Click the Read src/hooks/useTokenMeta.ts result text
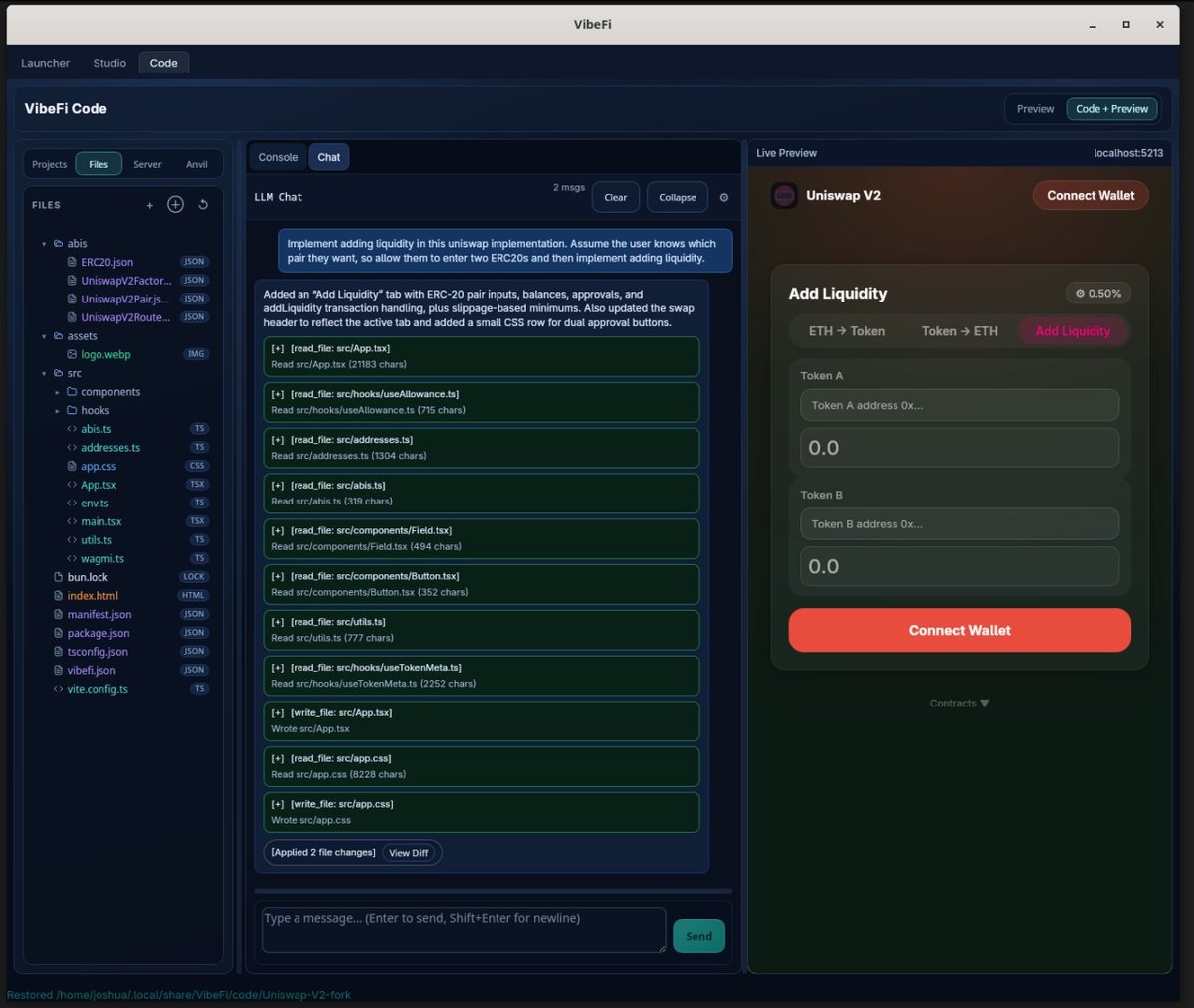The width and height of the screenshot is (1194, 1008). [373, 684]
